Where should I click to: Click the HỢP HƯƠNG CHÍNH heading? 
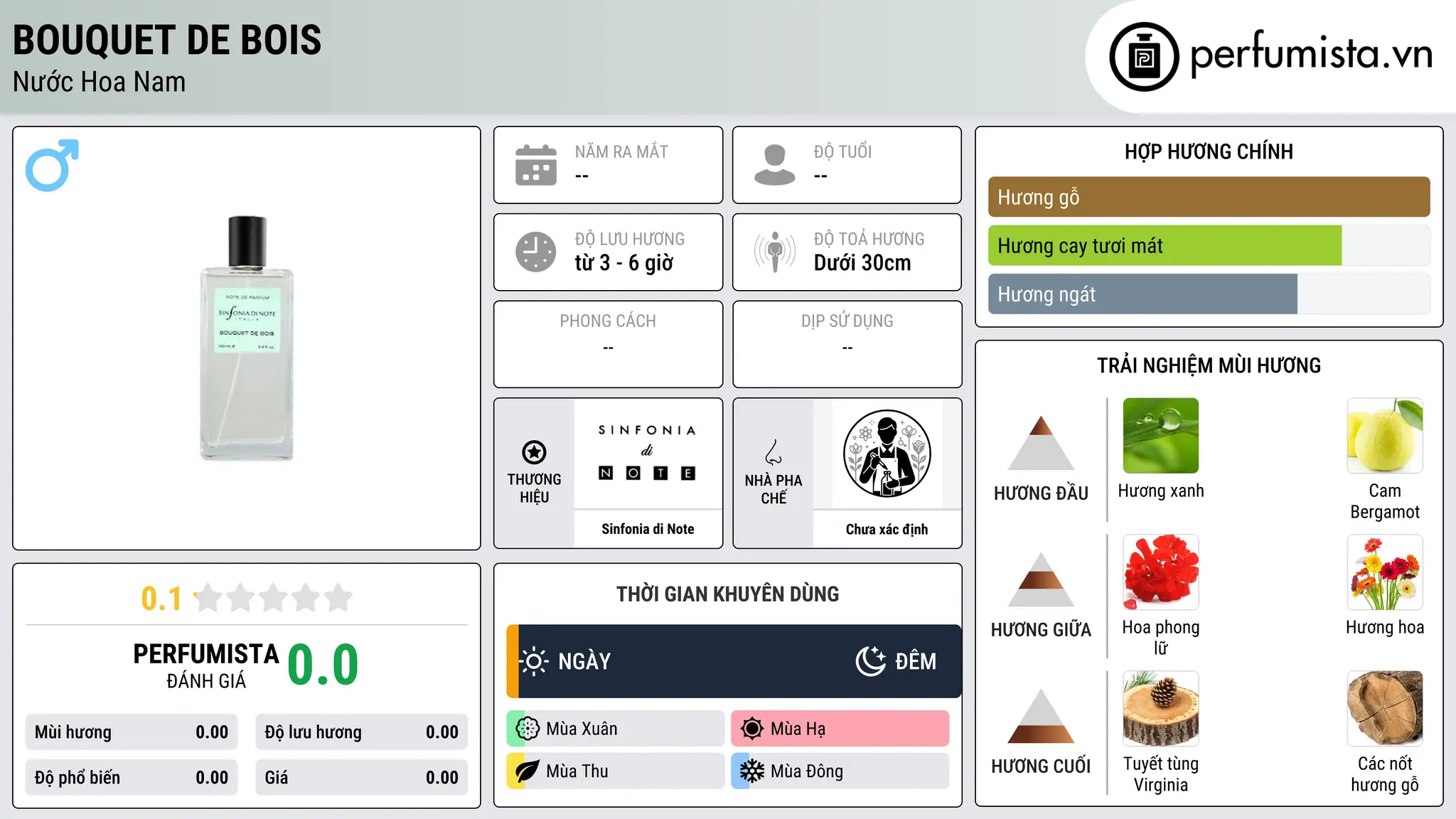click(1209, 151)
